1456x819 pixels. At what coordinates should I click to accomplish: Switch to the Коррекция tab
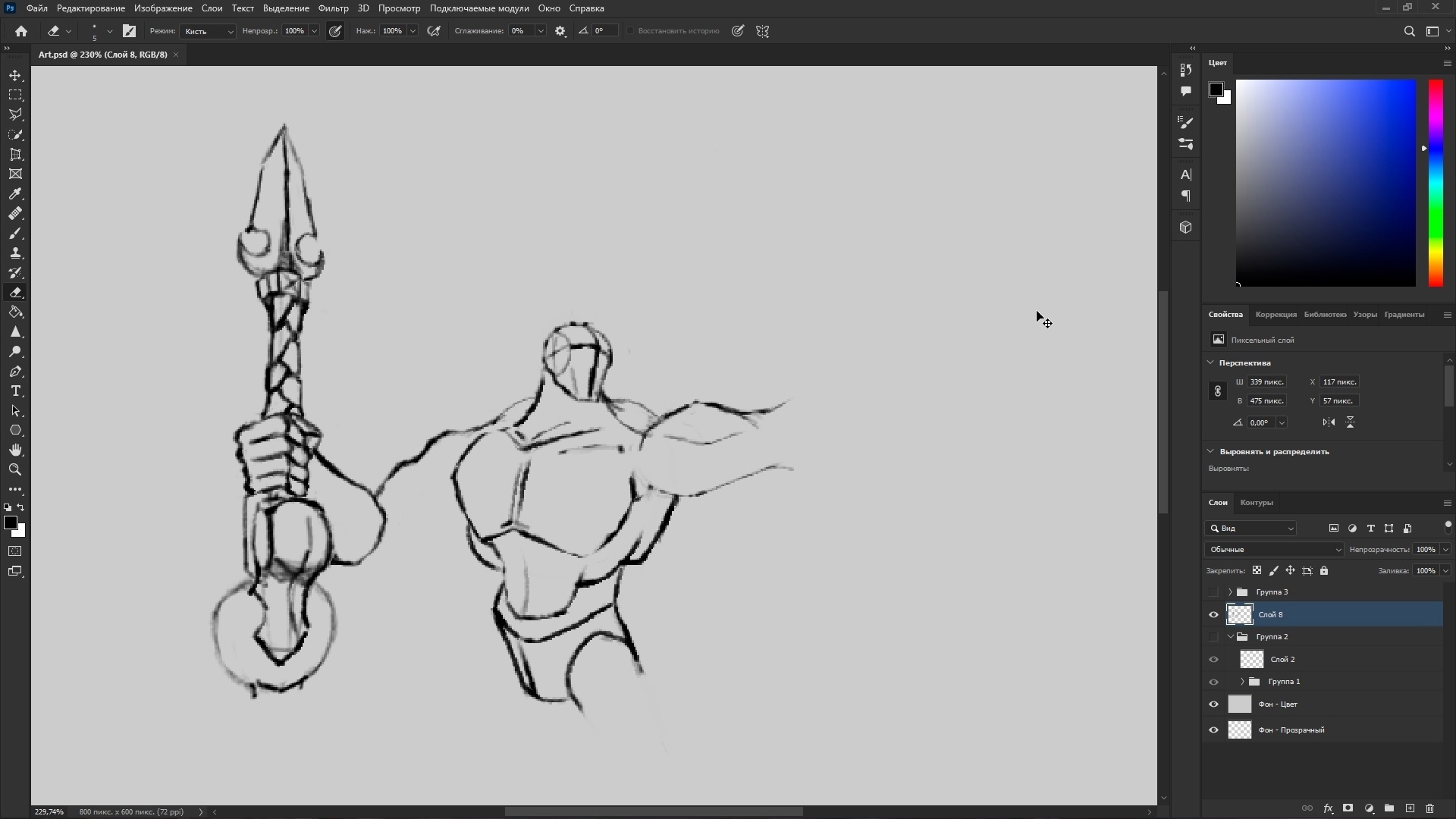[1276, 315]
